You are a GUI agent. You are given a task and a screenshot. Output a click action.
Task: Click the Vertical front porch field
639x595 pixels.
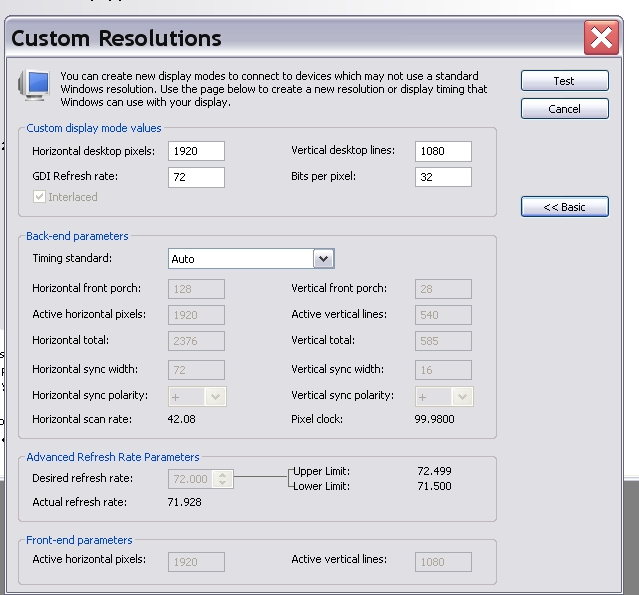(443, 289)
